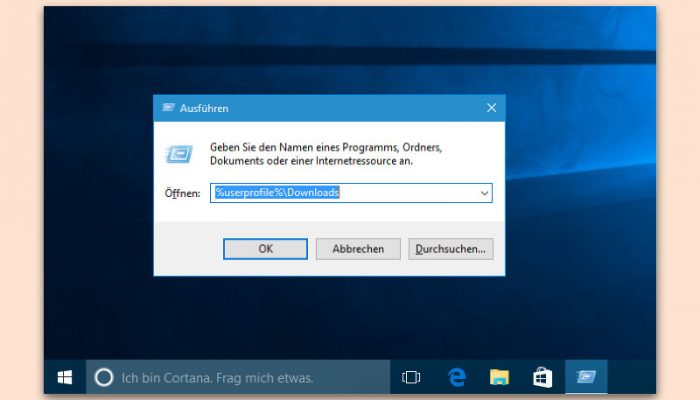The image size is (700, 400).
Task: Launch Microsoft Edge from the taskbar
Action: [x=457, y=377]
